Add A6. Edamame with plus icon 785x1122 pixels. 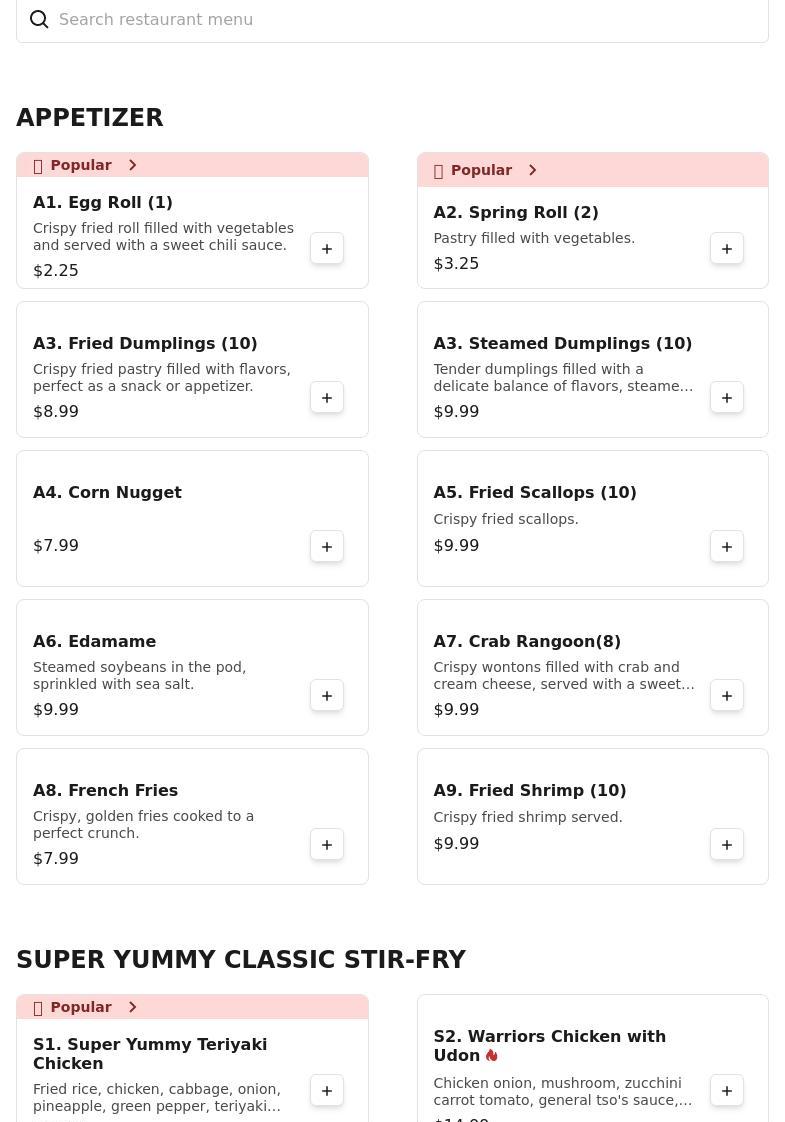327,696
